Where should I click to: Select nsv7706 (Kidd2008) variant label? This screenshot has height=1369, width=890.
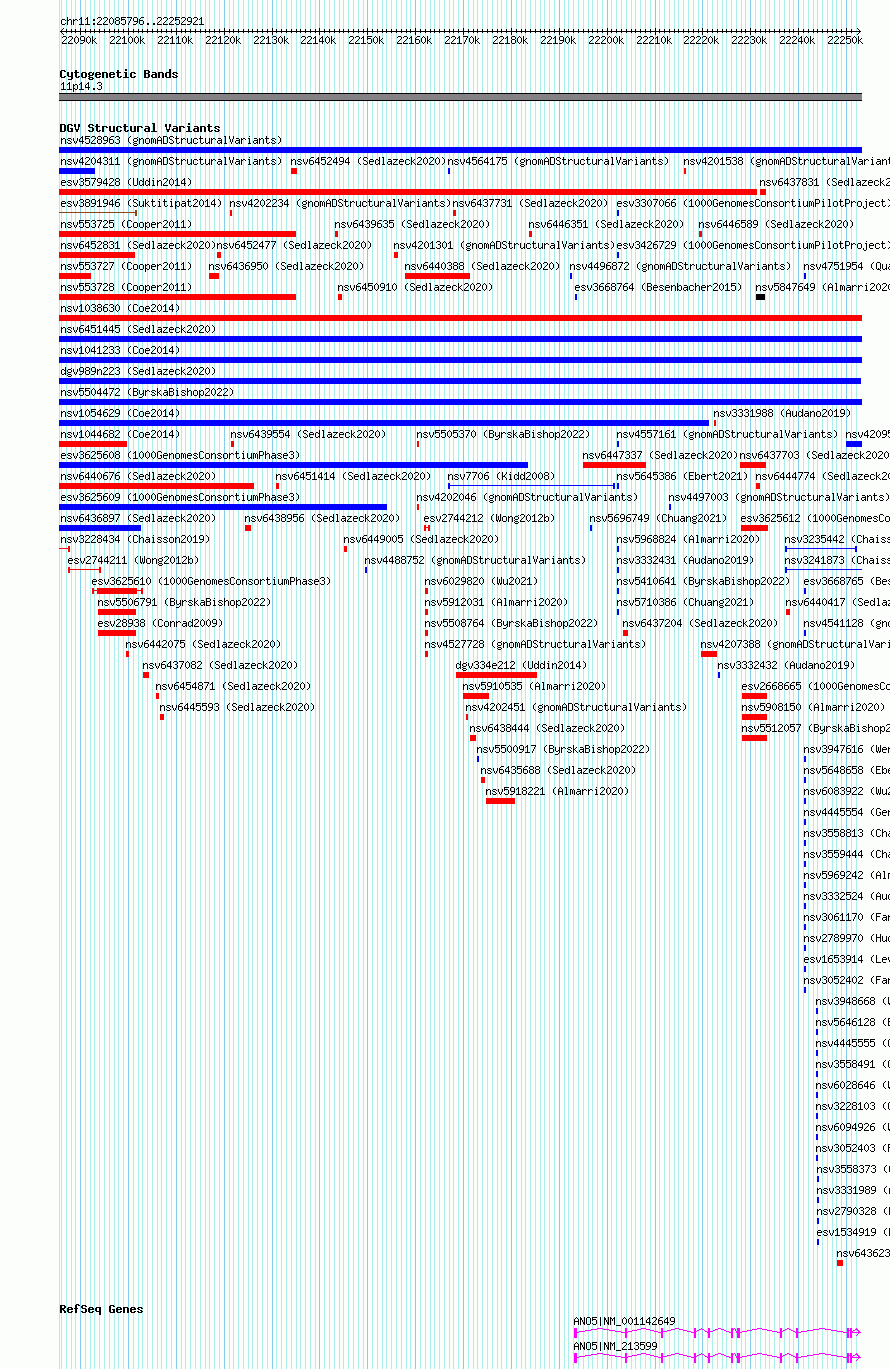pos(501,476)
